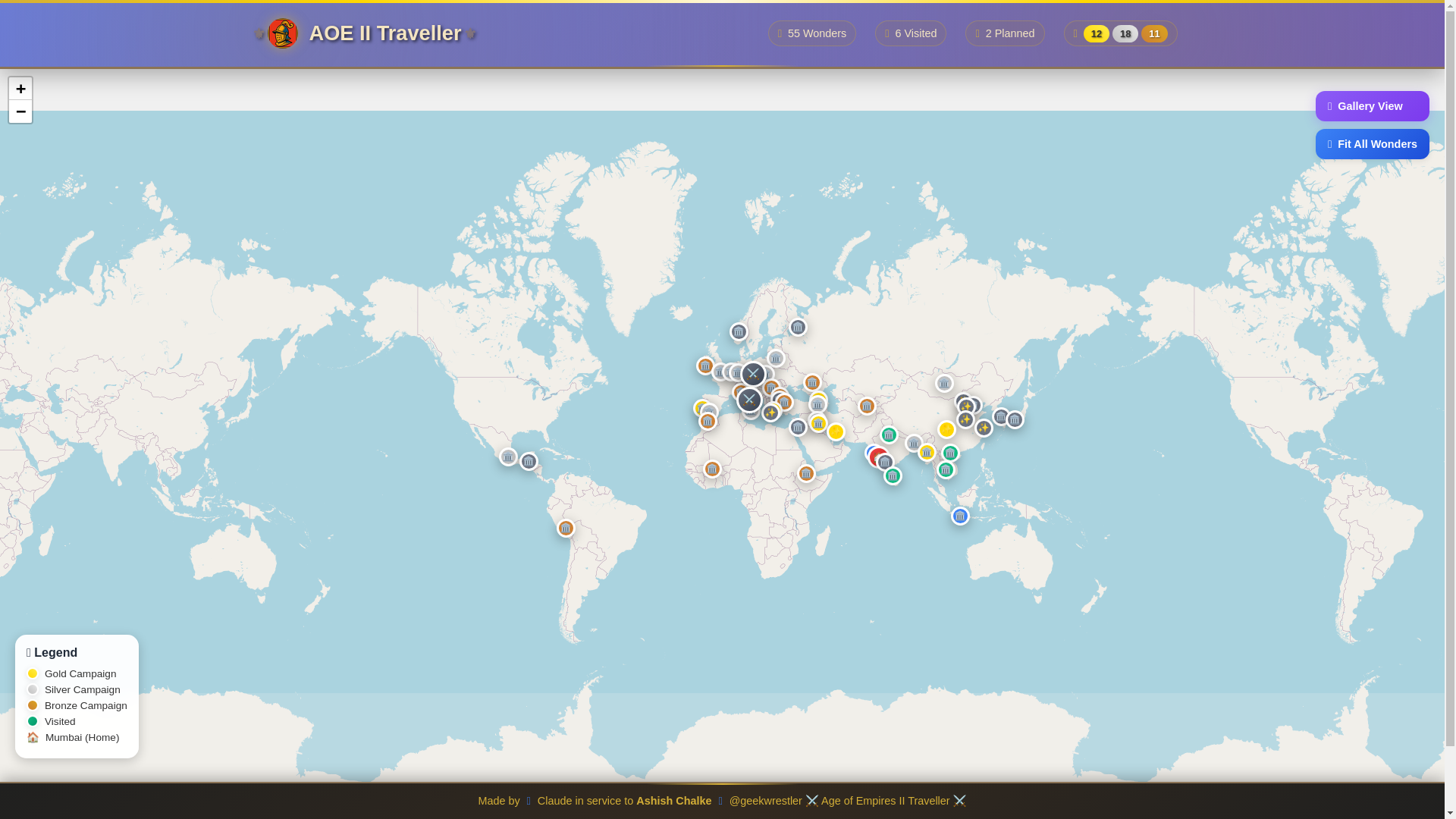Open the wonder marker near St Petersburg
Image resolution: width=1456 pixels, height=819 pixels.
(x=798, y=327)
